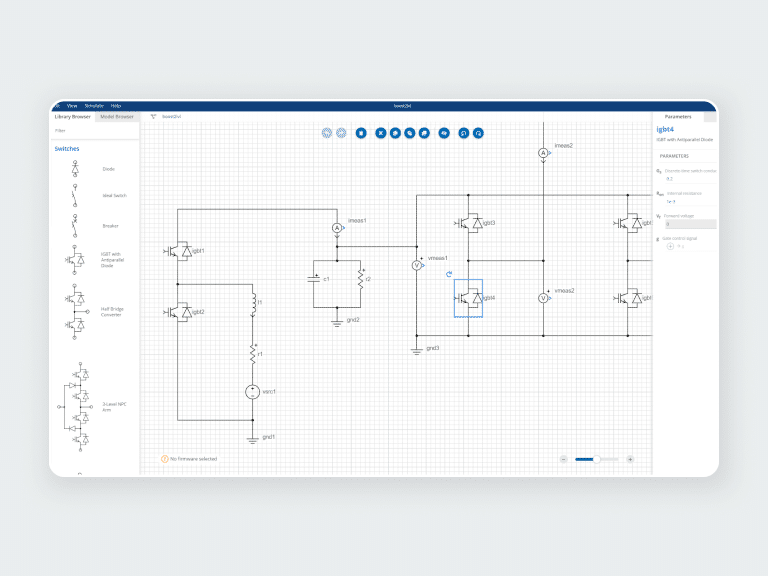Click the Switches category heading
This screenshot has height=576, width=768.
click(x=67, y=148)
